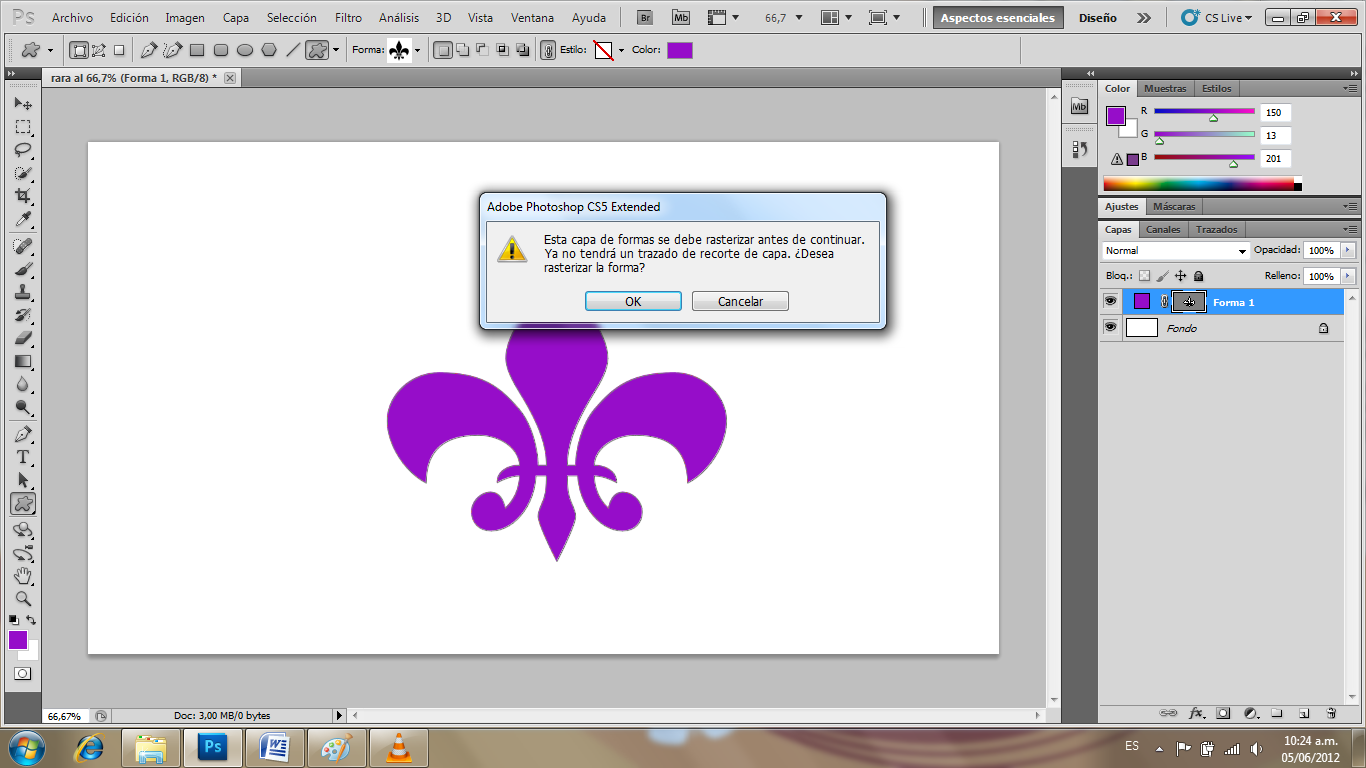
Task: Select the Move tool
Action: click(23, 104)
